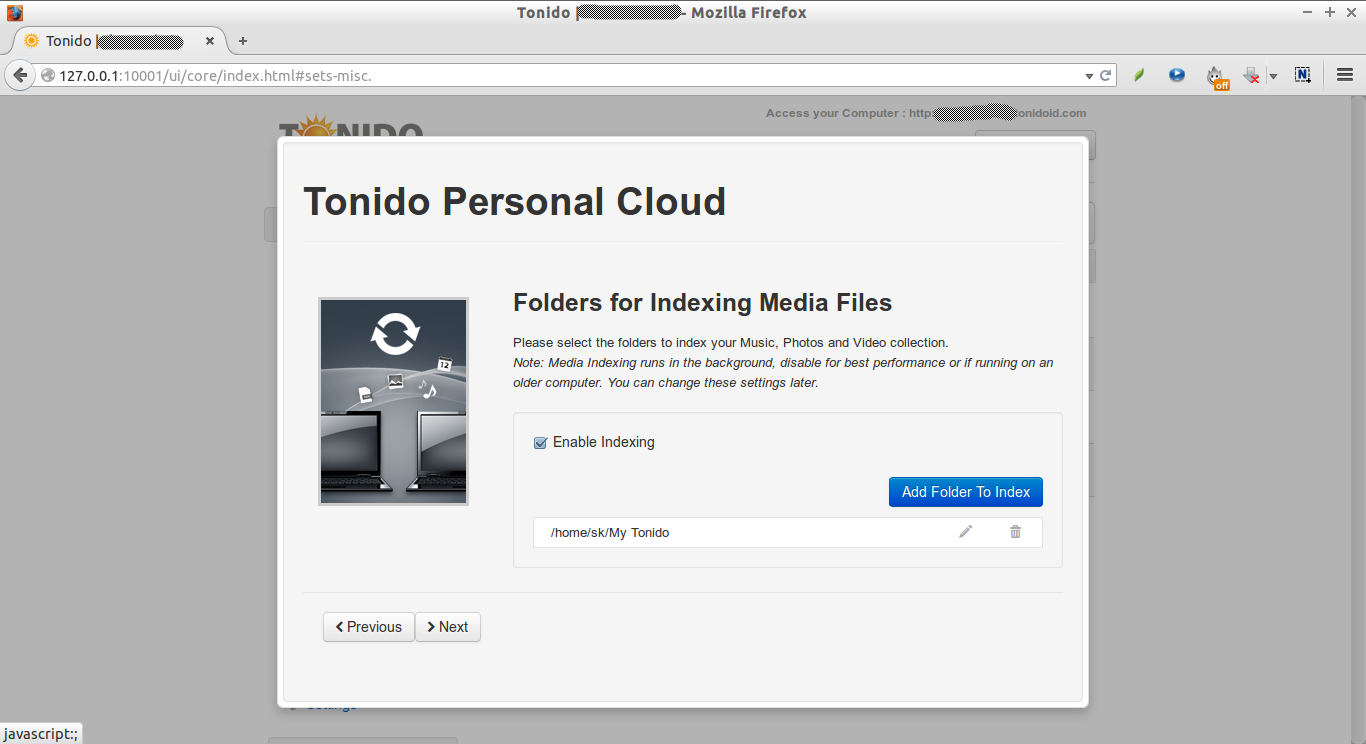This screenshot has width=1366, height=744.
Task: Proceed with the Next button
Action: click(448, 627)
